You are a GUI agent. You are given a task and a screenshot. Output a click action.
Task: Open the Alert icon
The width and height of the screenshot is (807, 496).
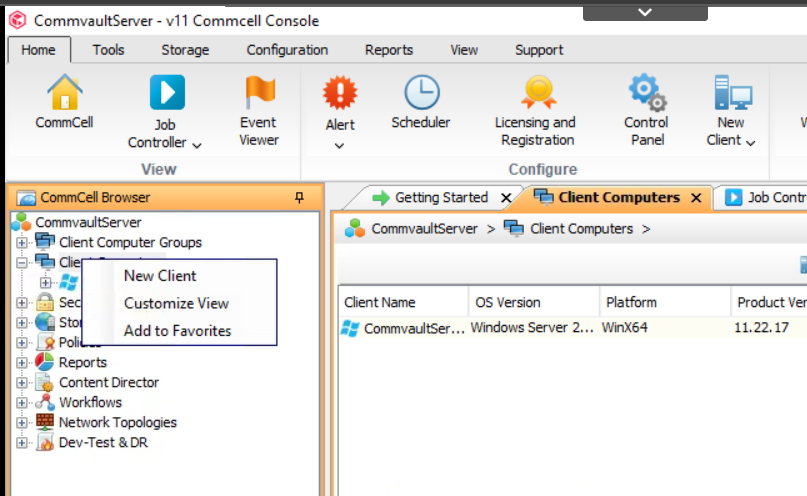(340, 93)
